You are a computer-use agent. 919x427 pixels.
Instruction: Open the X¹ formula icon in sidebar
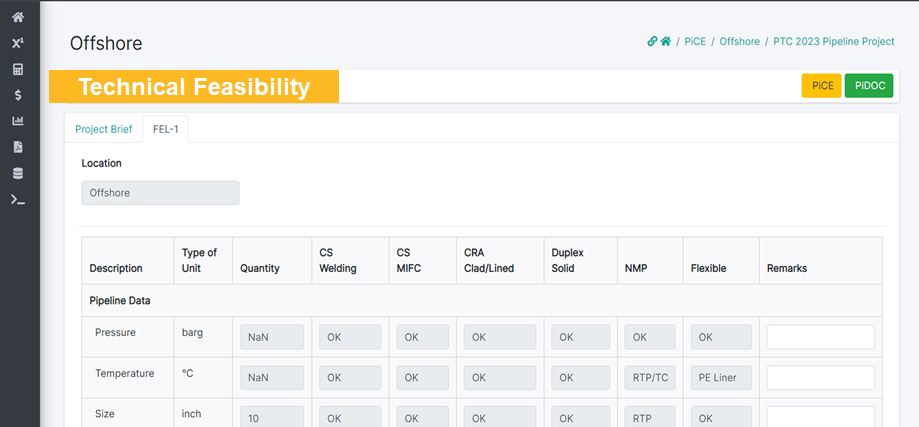18,43
